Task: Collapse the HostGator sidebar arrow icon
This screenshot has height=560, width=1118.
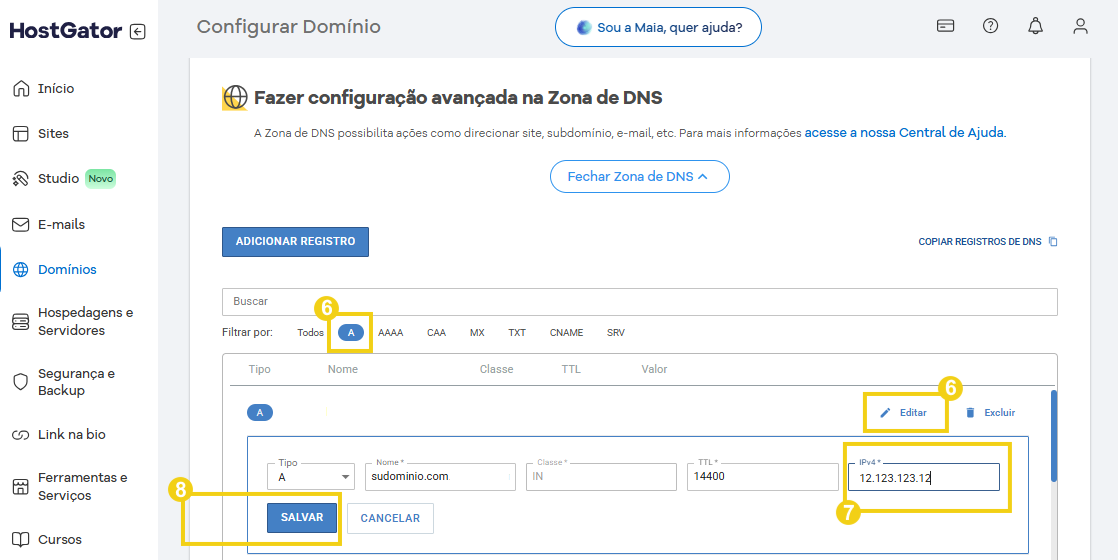Action: 138,31
